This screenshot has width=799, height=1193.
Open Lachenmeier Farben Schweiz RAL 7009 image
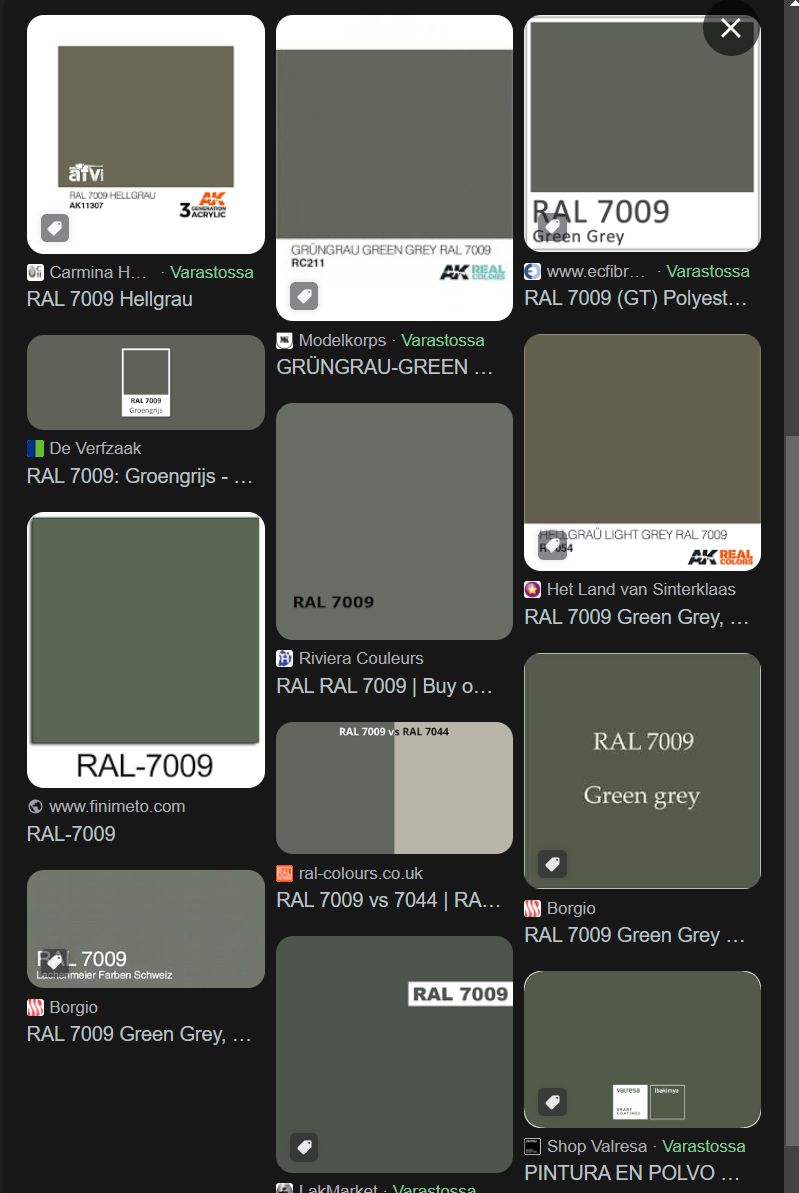[146, 929]
